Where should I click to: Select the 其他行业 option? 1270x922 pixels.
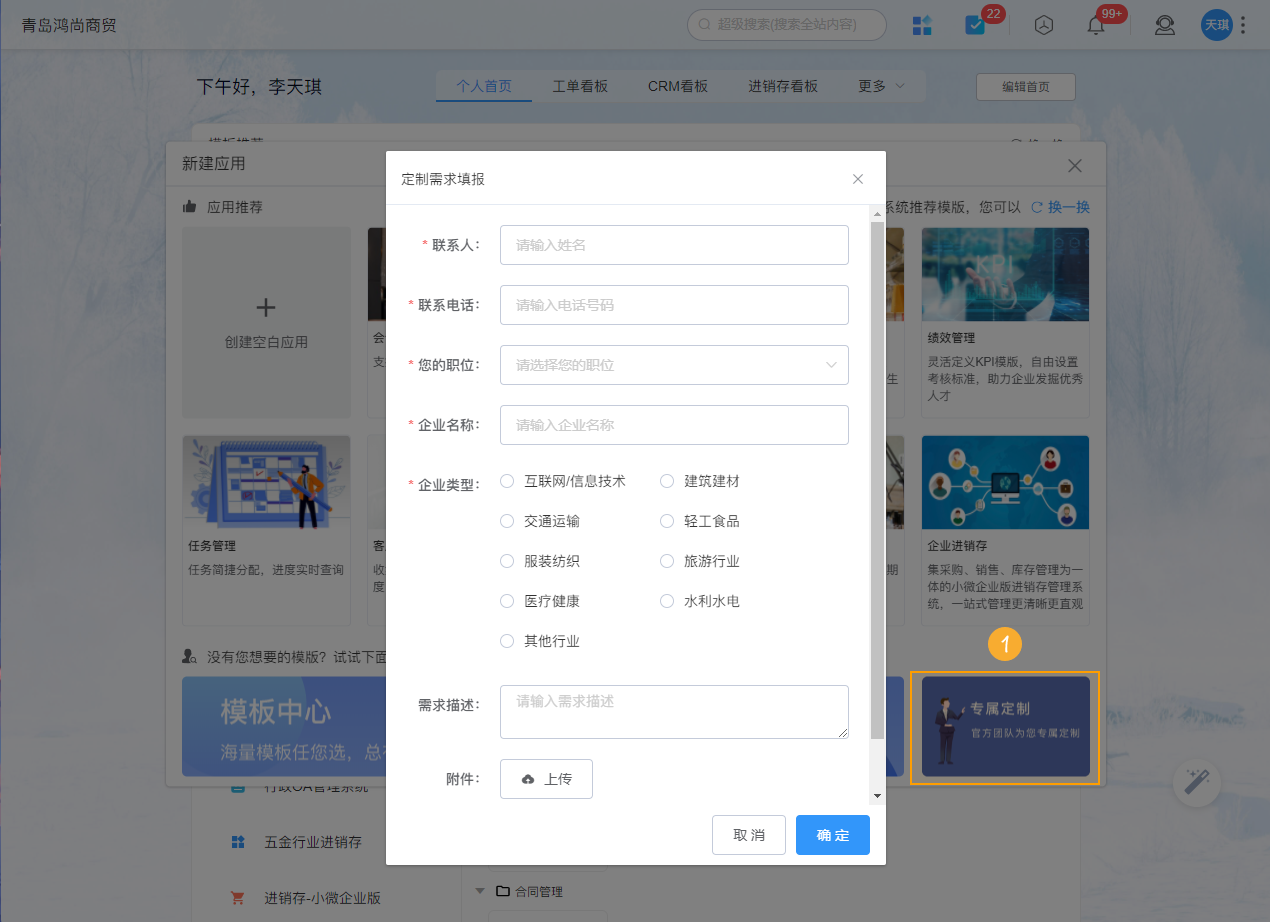point(507,641)
